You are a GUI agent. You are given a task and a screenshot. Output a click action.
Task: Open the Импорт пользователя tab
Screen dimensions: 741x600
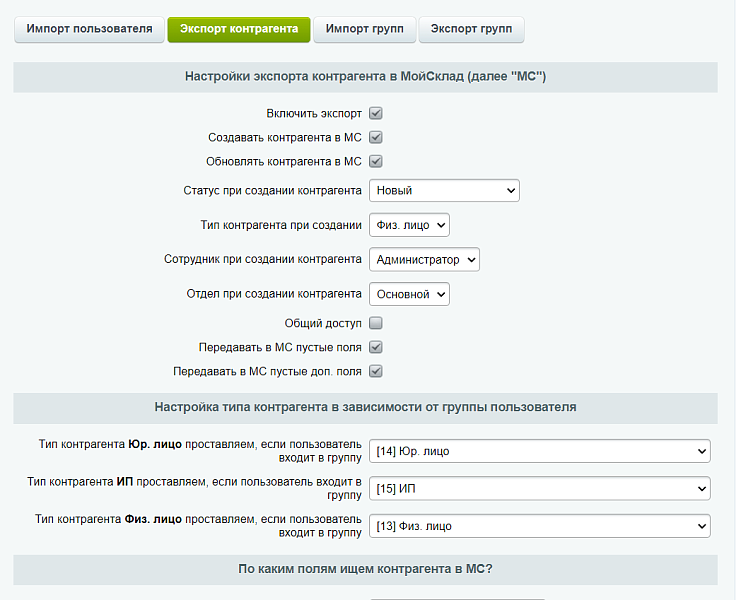coord(89,29)
